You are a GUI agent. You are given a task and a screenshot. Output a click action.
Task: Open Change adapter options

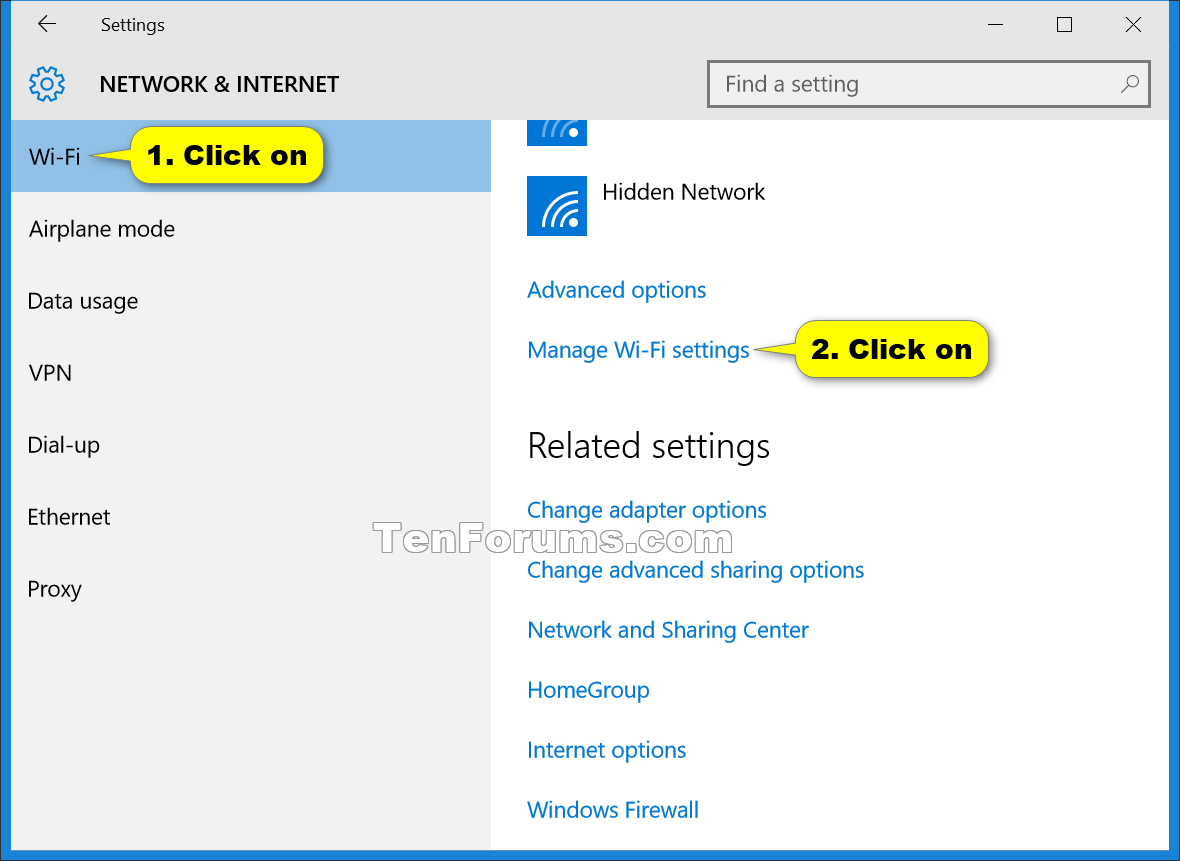(x=646, y=510)
